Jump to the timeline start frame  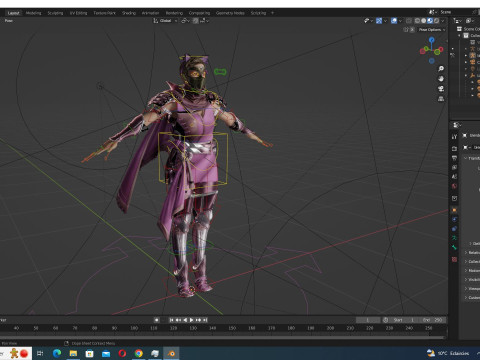[x=171, y=320]
